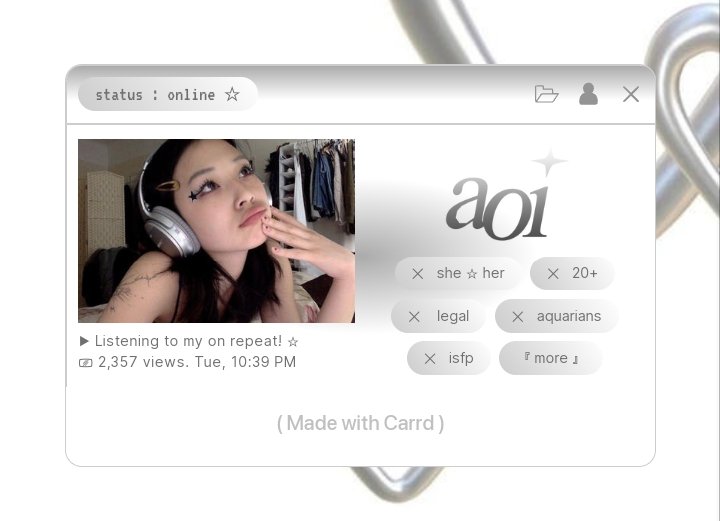Viewport: 720px width, 521px height.
Task: Click the play triangle before Listening
Action: tap(84, 341)
